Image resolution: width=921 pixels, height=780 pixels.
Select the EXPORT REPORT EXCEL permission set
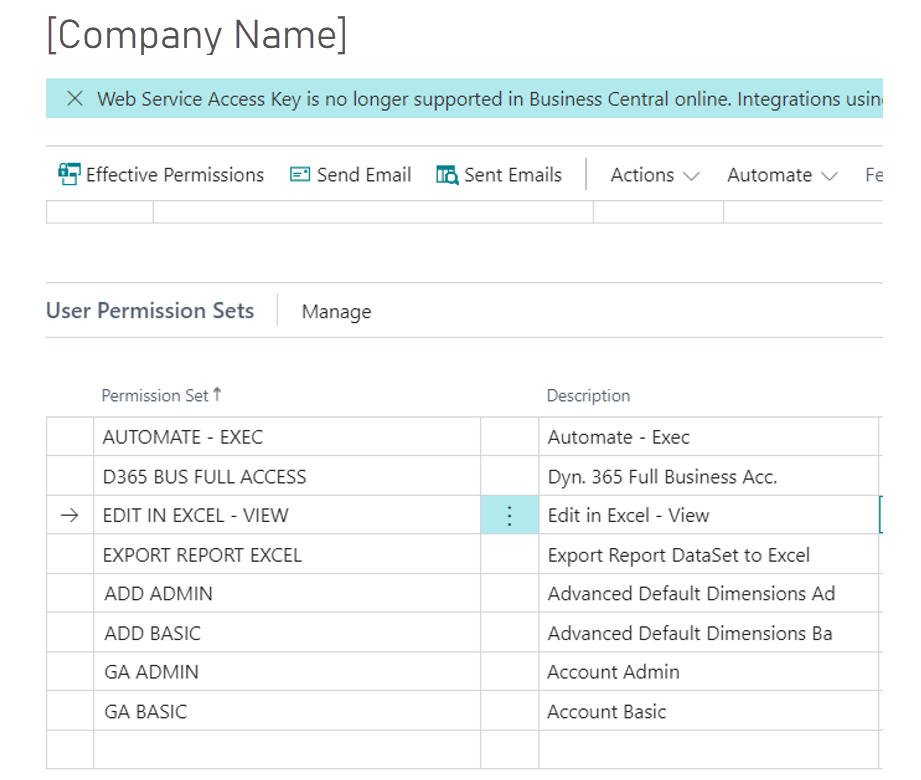click(202, 555)
